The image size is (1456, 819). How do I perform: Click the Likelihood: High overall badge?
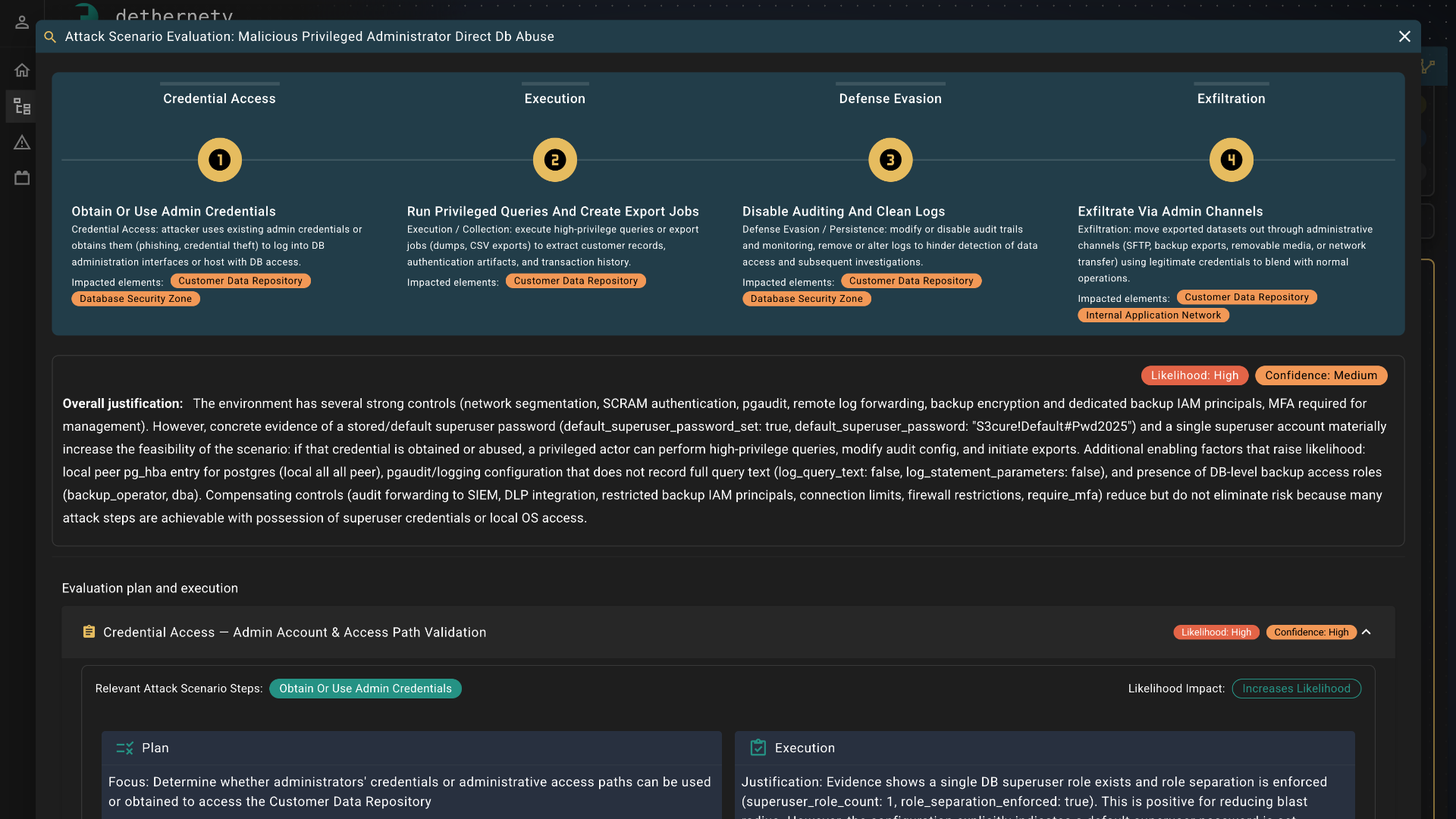coord(1194,375)
